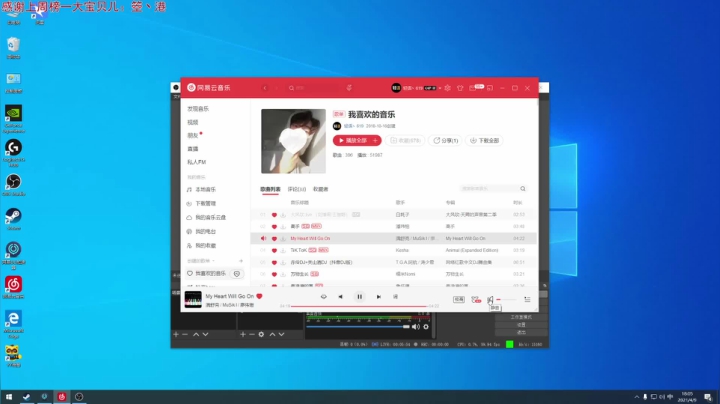Open OBS audio mixer gear icon
Viewport: 720px width, 404px height.
click(426, 327)
